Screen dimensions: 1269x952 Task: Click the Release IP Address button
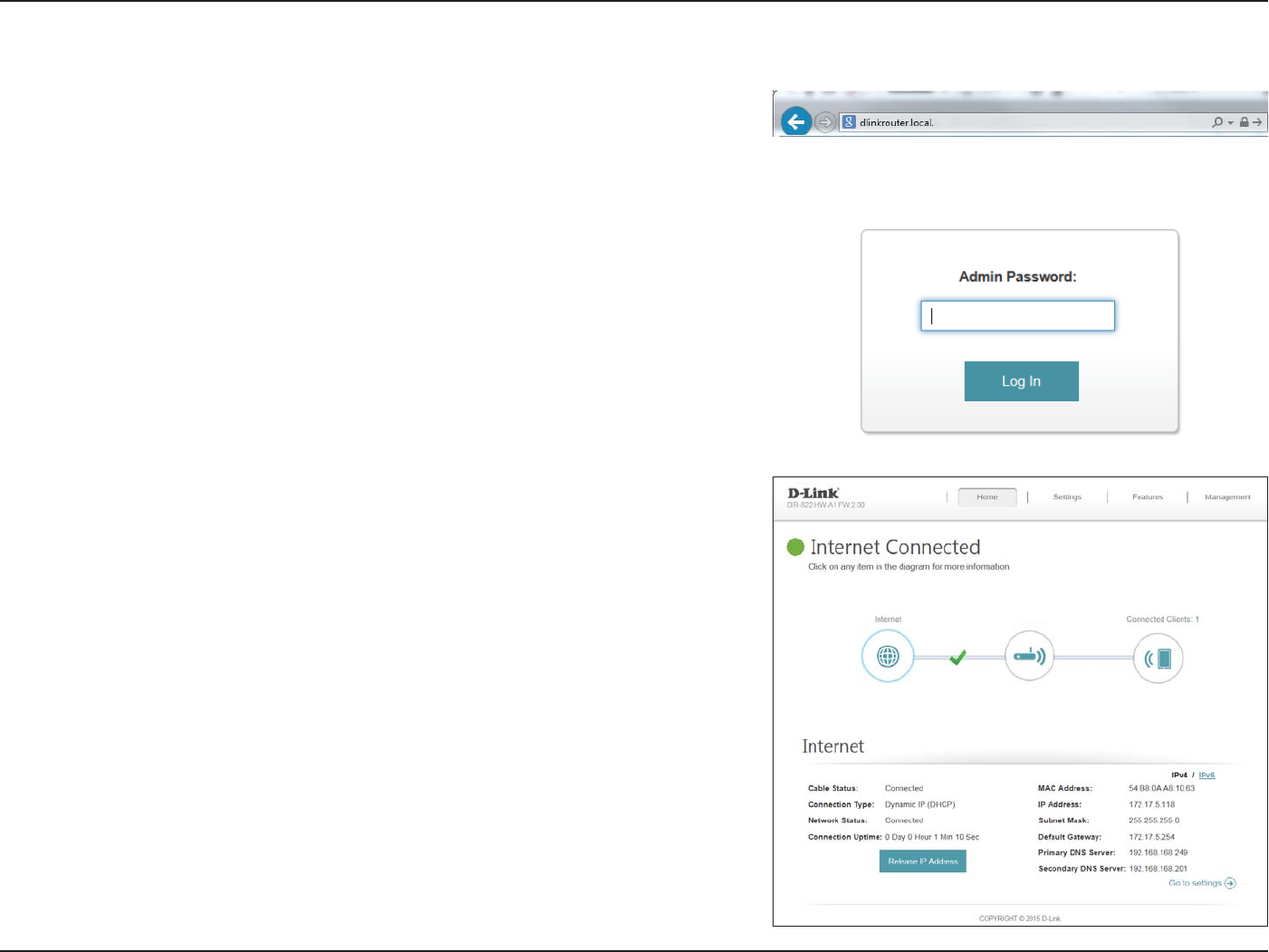pos(923,861)
